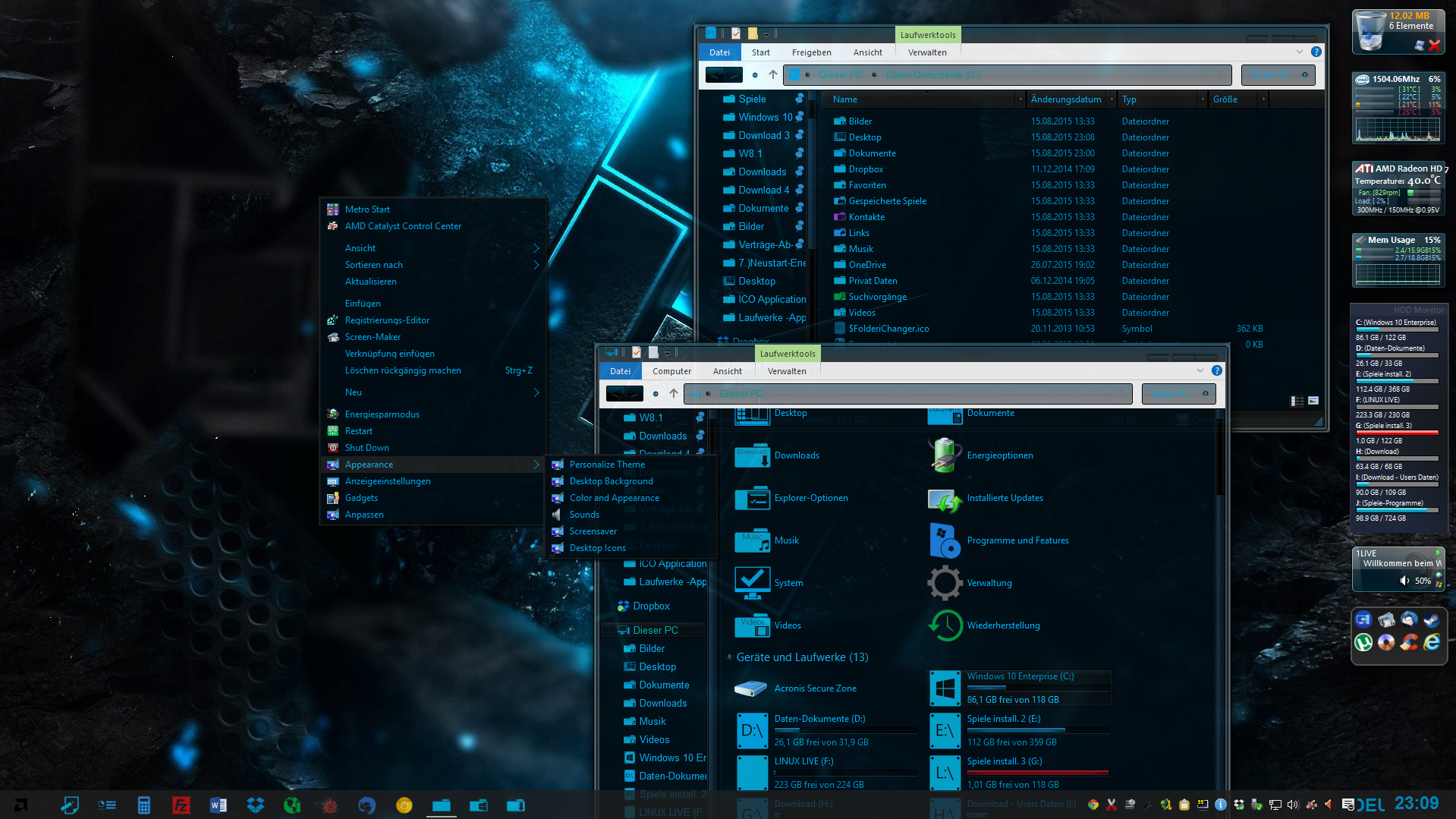
Task: Click the address bar in lower Explorer window
Action: pos(910,393)
